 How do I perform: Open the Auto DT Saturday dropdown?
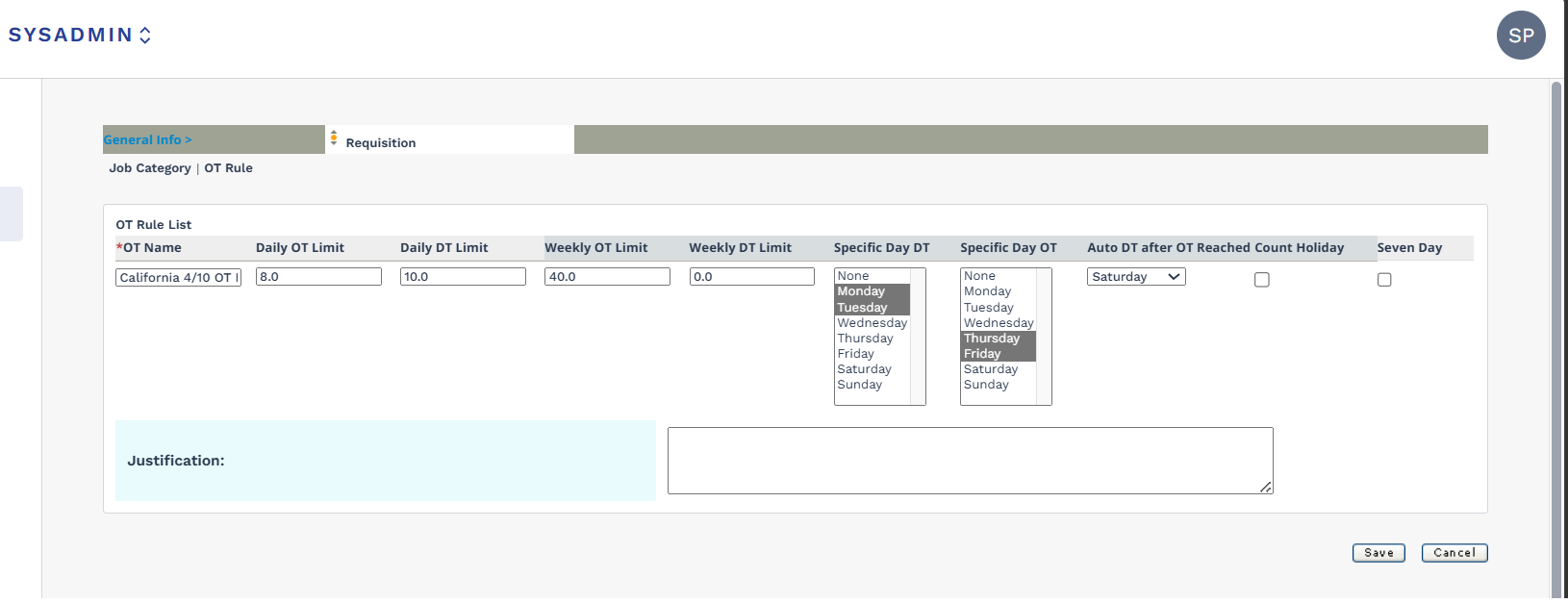click(x=1136, y=277)
